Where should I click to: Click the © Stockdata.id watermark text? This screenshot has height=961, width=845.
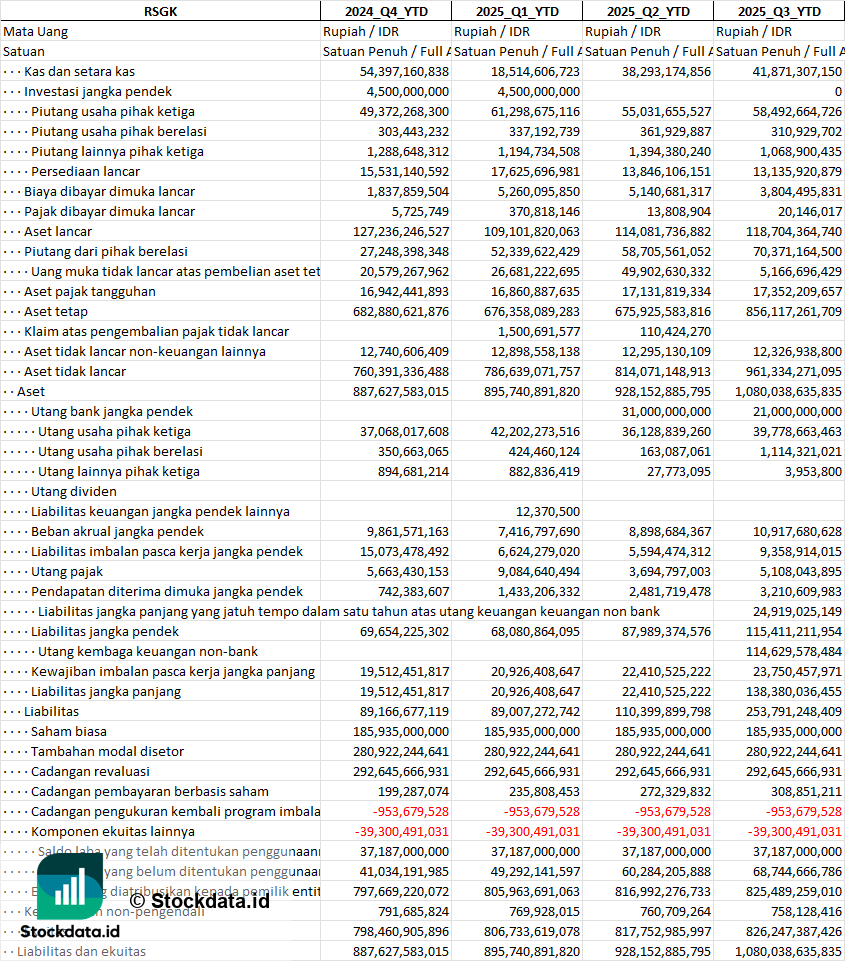[200, 901]
